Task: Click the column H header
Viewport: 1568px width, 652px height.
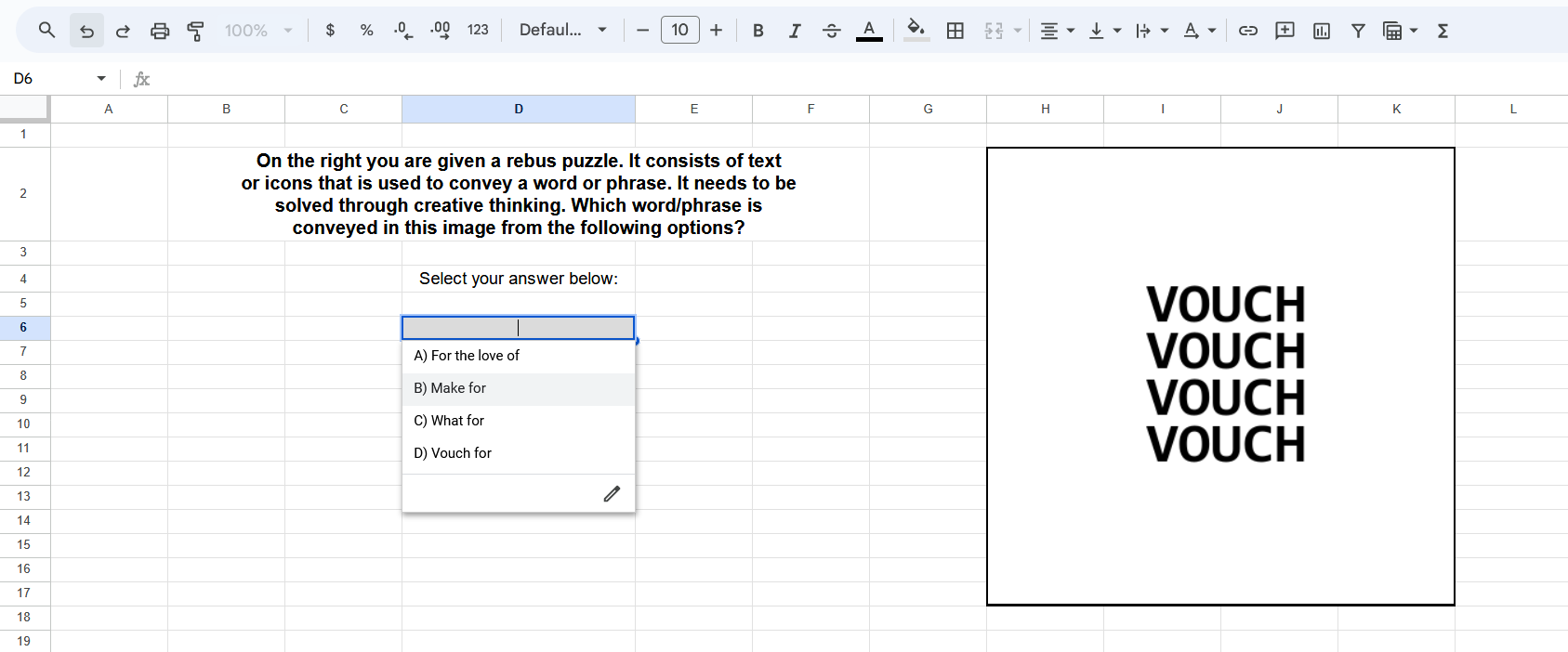Action: tap(1045, 109)
